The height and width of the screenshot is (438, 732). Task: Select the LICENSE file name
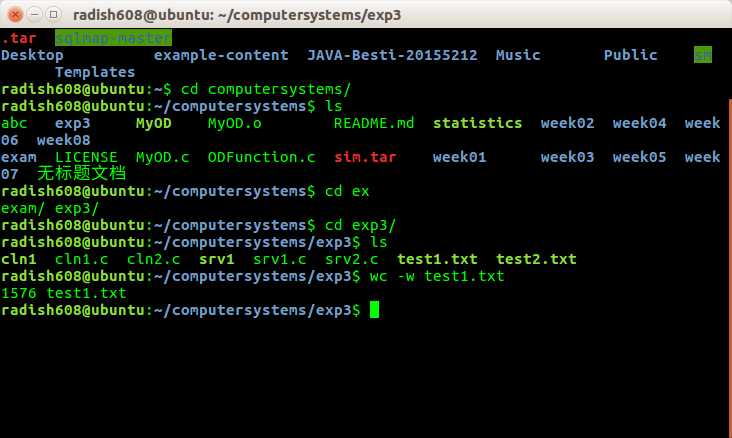click(x=86, y=157)
